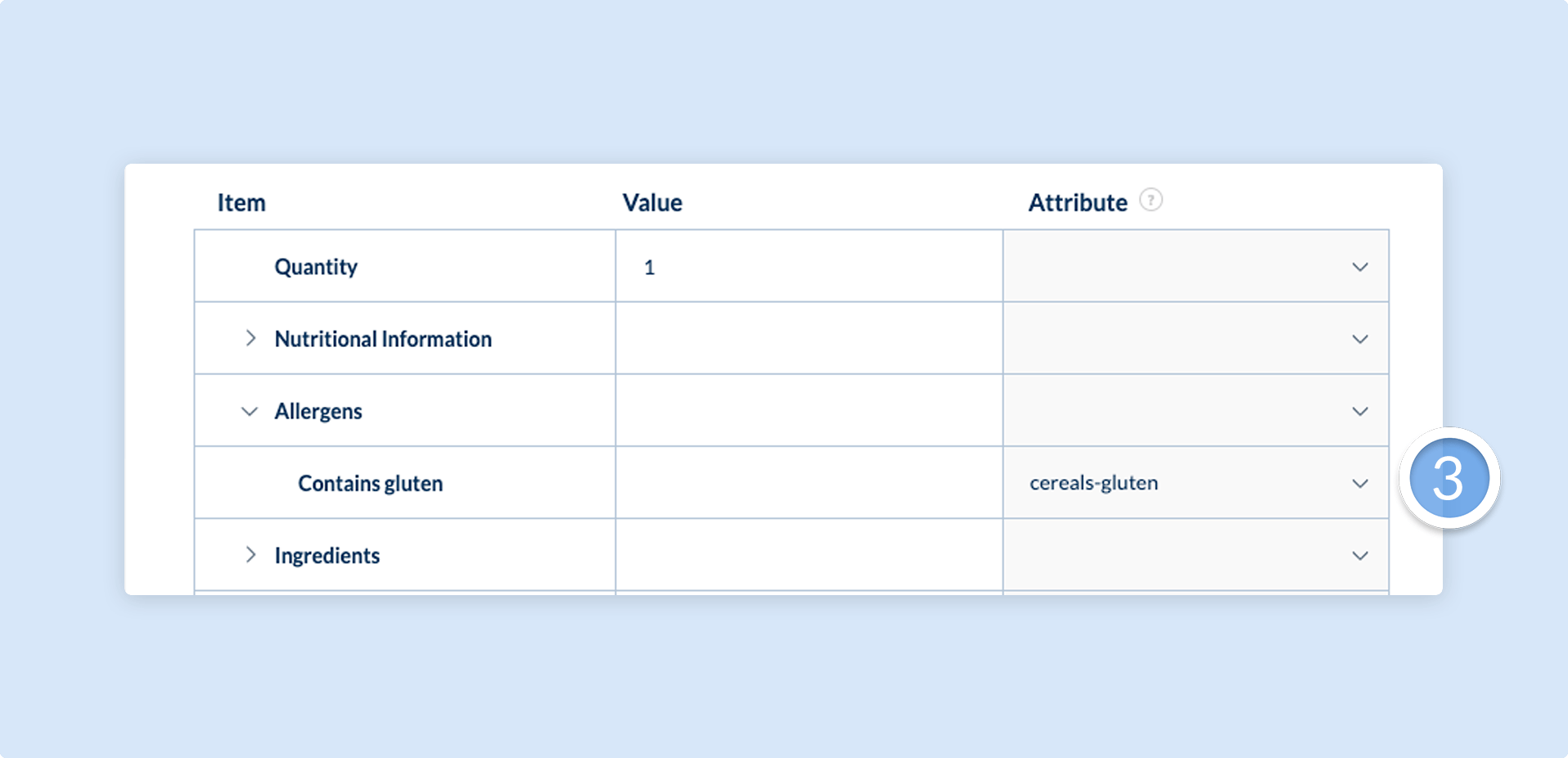
Task: Select the Quantity item label
Action: [316, 267]
